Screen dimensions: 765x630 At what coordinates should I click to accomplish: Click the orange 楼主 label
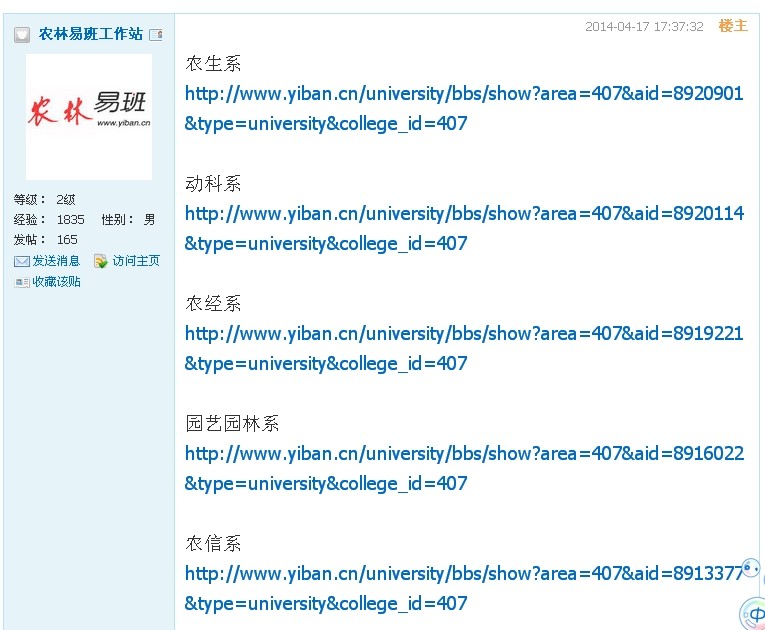click(732, 26)
